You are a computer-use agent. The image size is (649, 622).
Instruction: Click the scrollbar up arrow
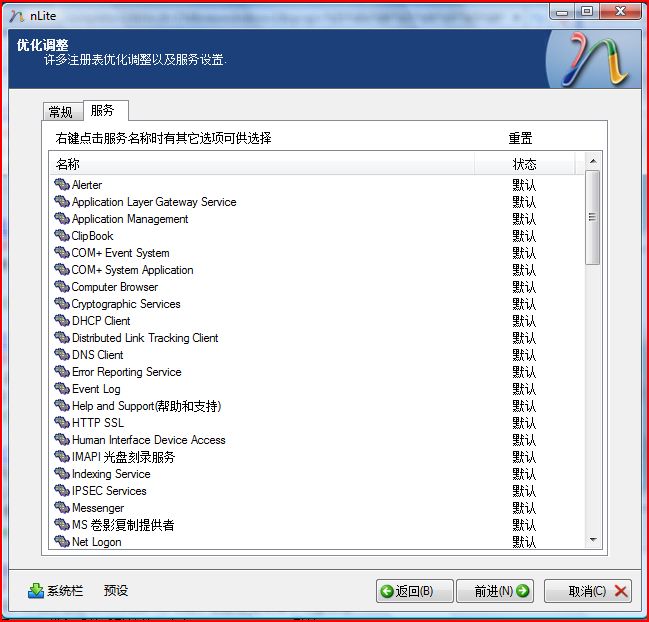point(593,161)
